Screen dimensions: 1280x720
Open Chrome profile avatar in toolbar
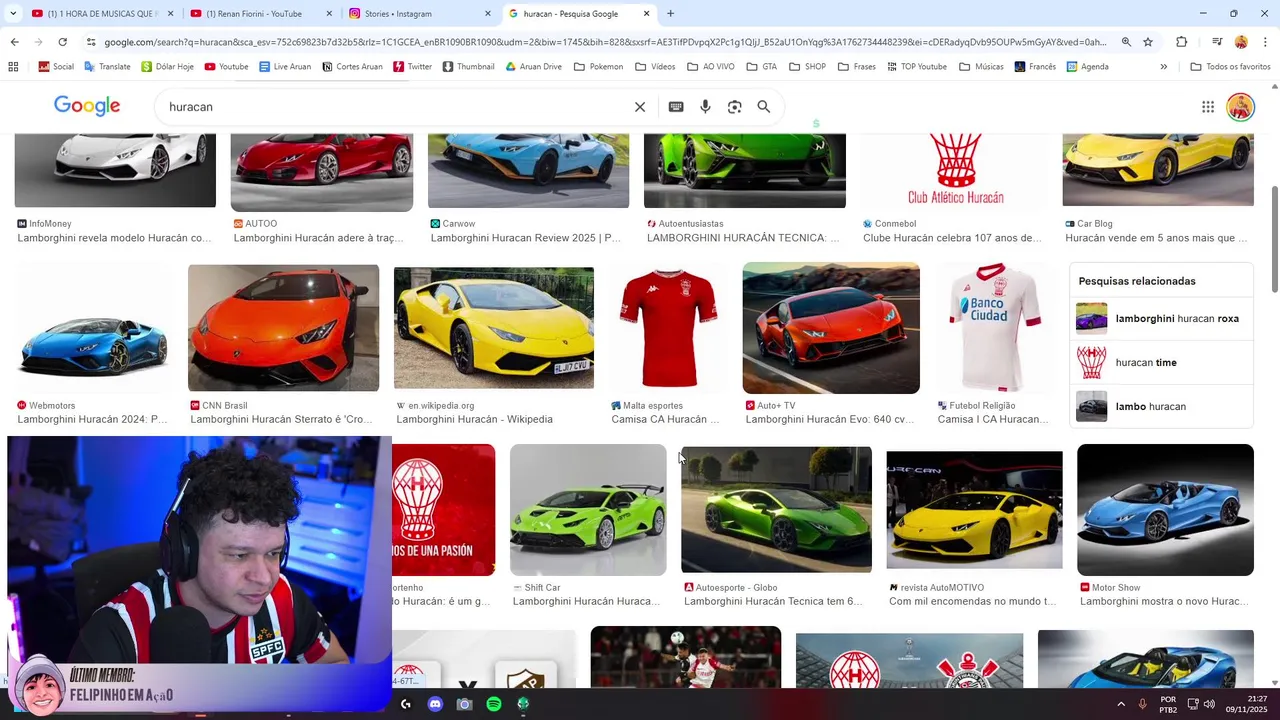(1241, 42)
